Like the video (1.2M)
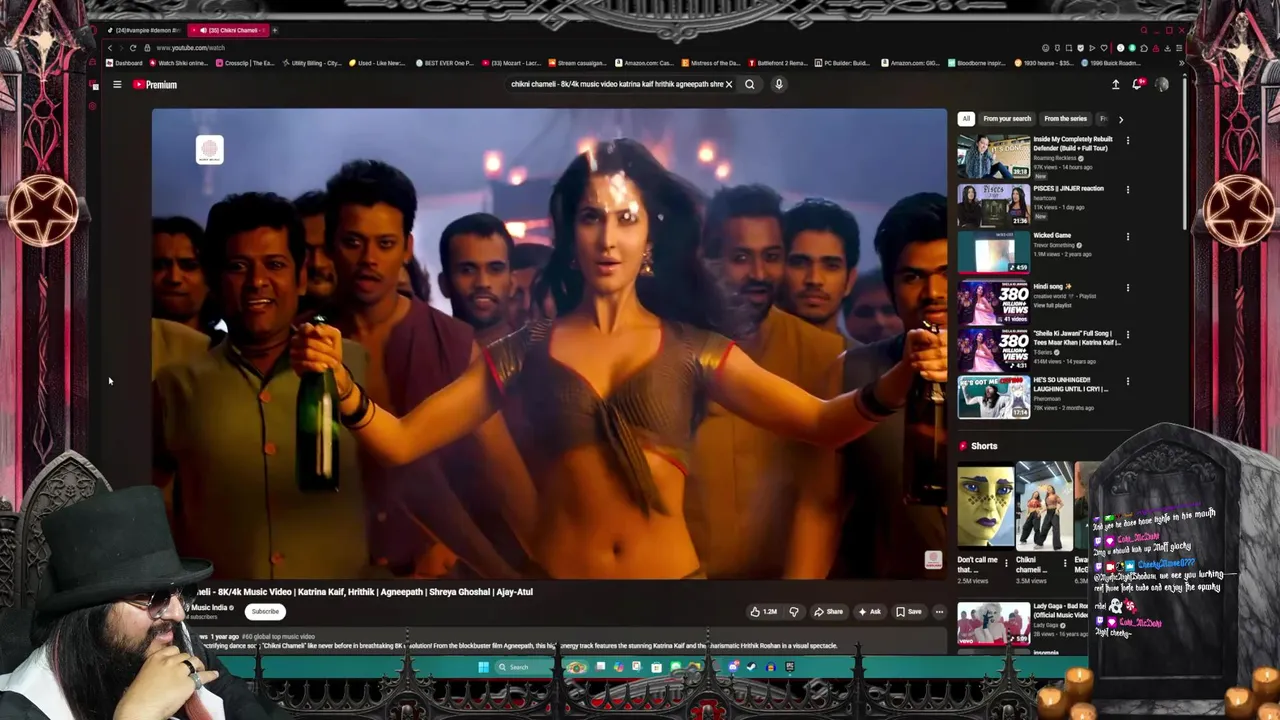The height and width of the screenshot is (720, 1280). (x=763, y=612)
